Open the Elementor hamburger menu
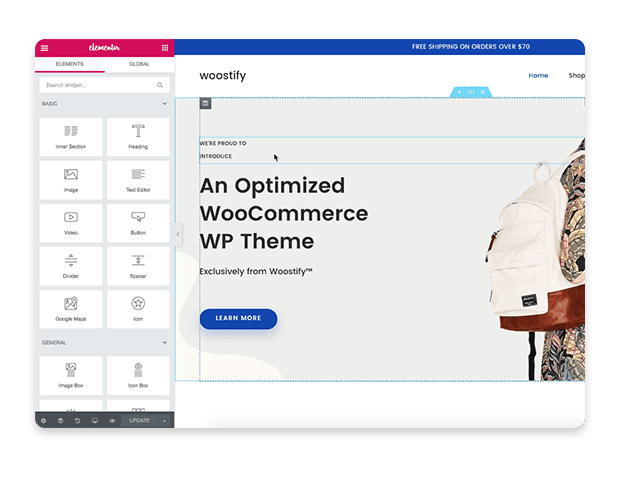The image size is (620, 480). (x=44, y=48)
